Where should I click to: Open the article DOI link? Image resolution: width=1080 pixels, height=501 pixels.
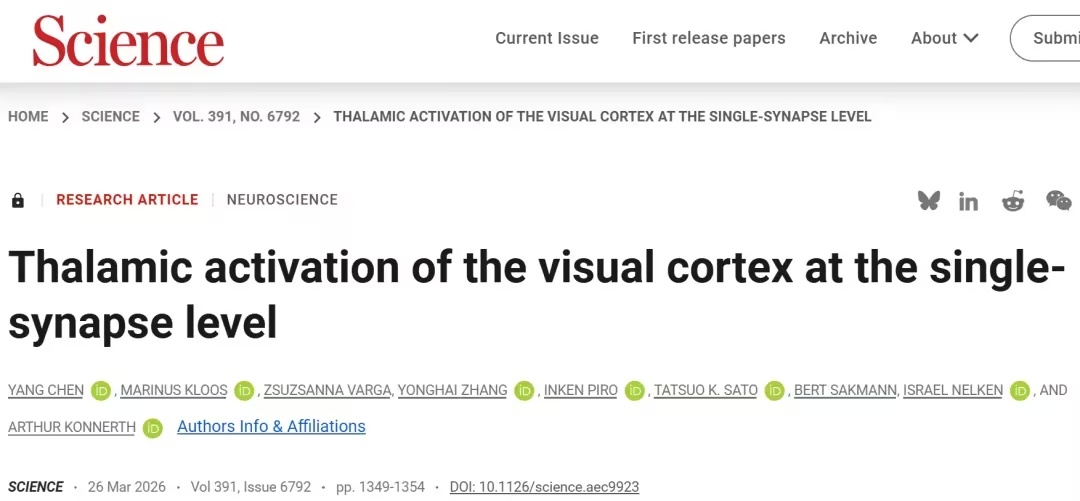tap(544, 487)
